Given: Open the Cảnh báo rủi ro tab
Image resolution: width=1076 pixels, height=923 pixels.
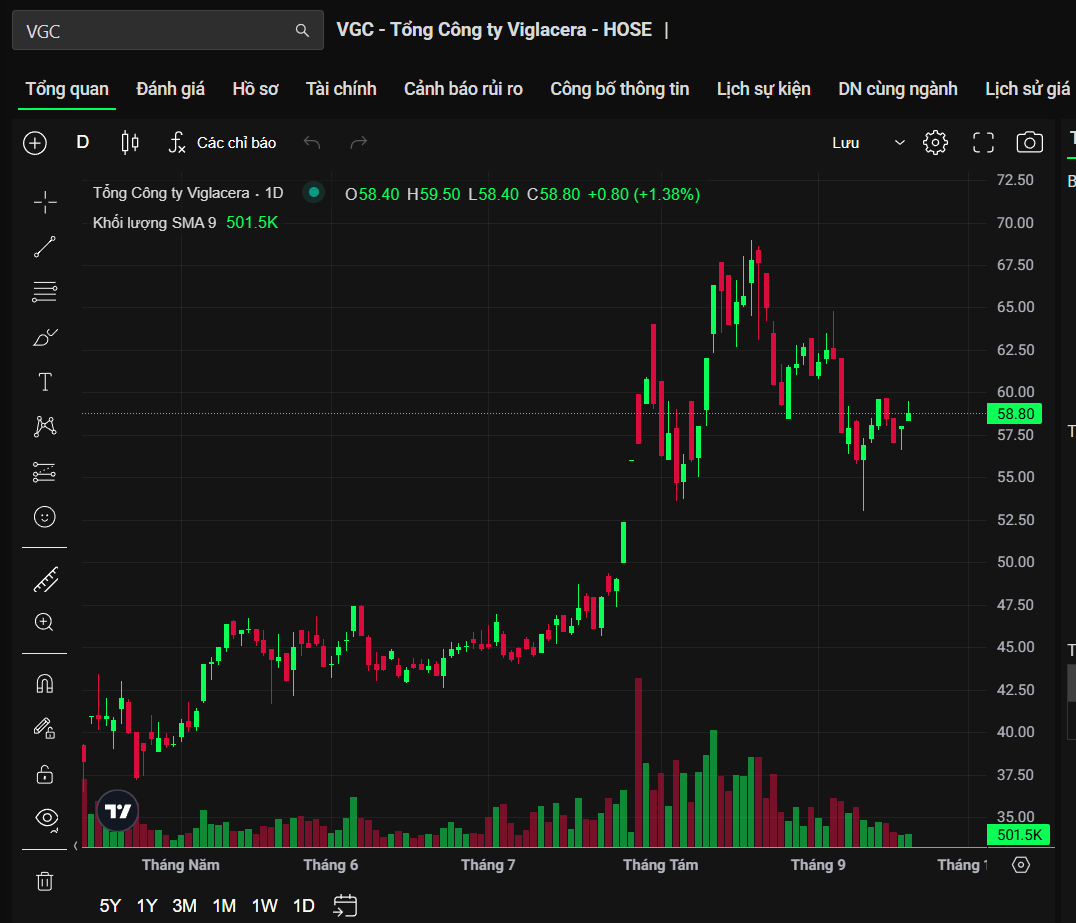Looking at the screenshot, I should 463,89.
